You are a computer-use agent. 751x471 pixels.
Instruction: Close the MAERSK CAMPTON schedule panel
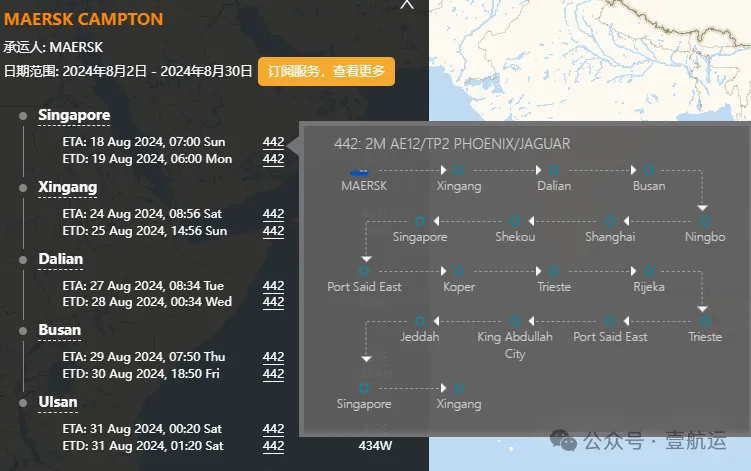click(x=407, y=4)
